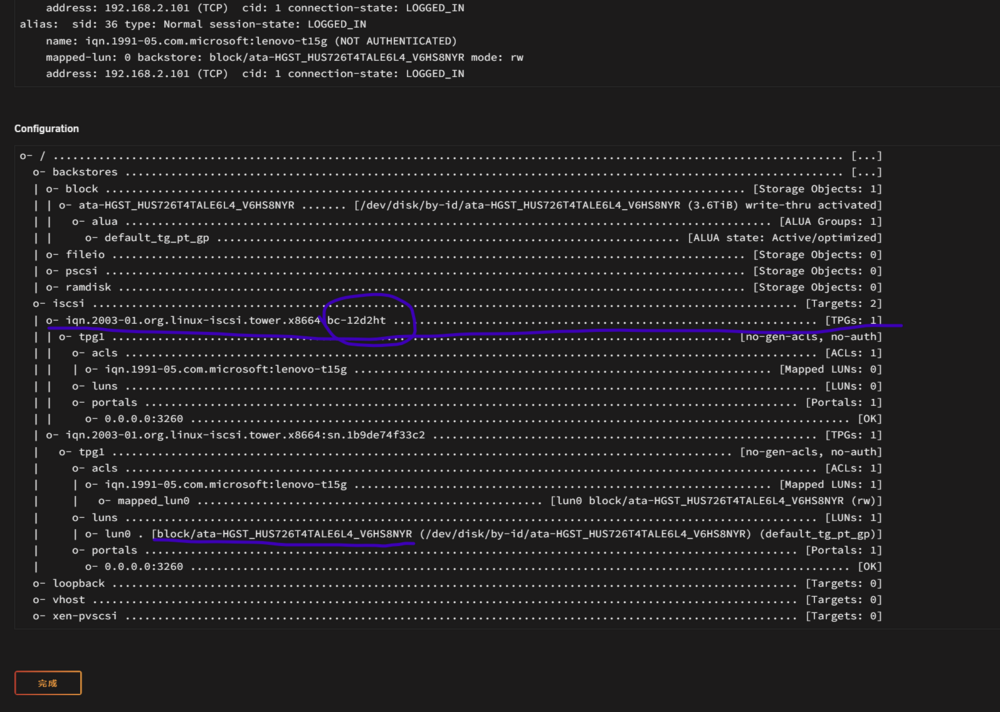The height and width of the screenshot is (712, 1000).
Task: Click the fileio backstore row
Action: point(464,255)
